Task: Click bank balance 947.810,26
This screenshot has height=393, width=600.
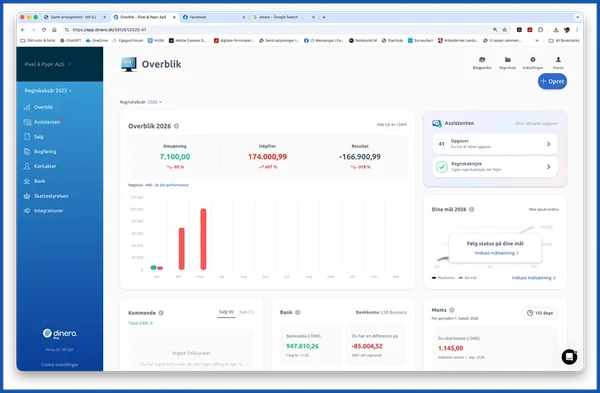Action: tap(302, 346)
